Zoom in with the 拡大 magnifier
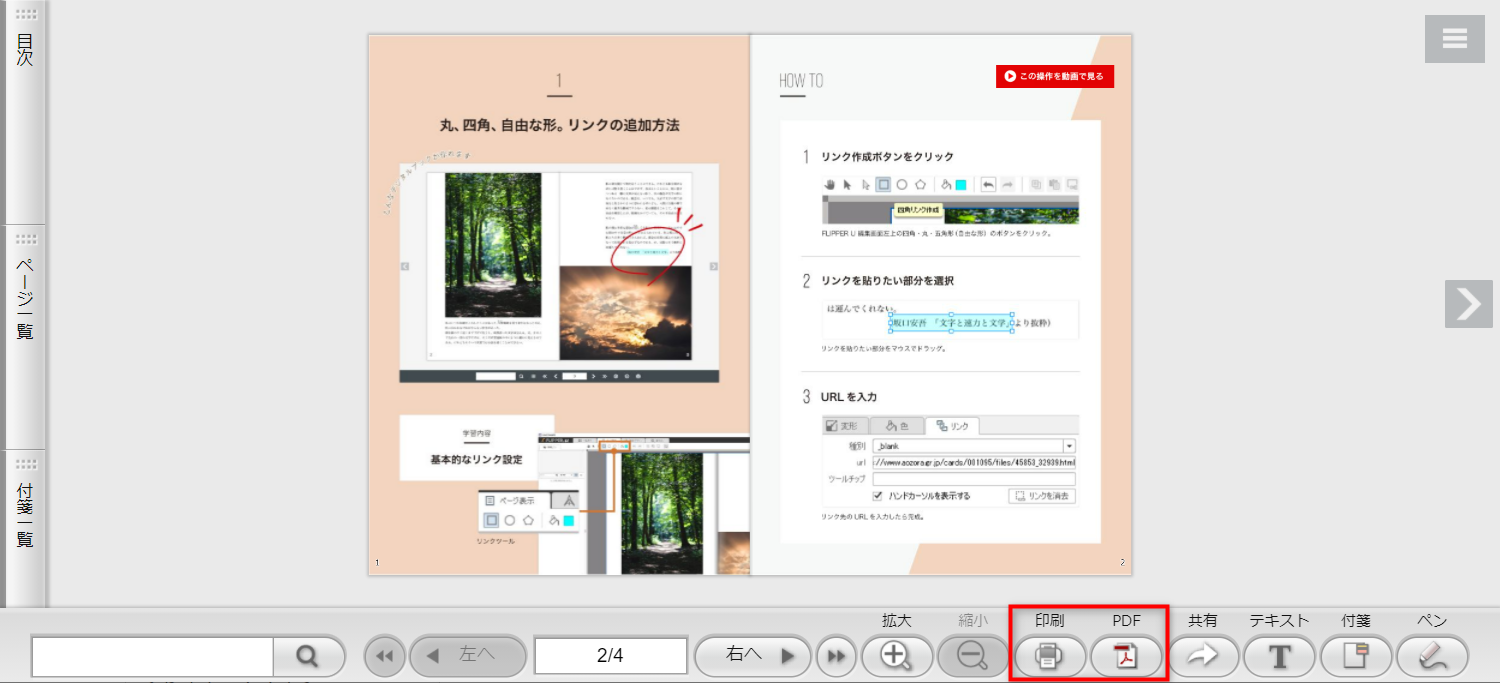This screenshot has height=683, width=1500. (x=895, y=656)
